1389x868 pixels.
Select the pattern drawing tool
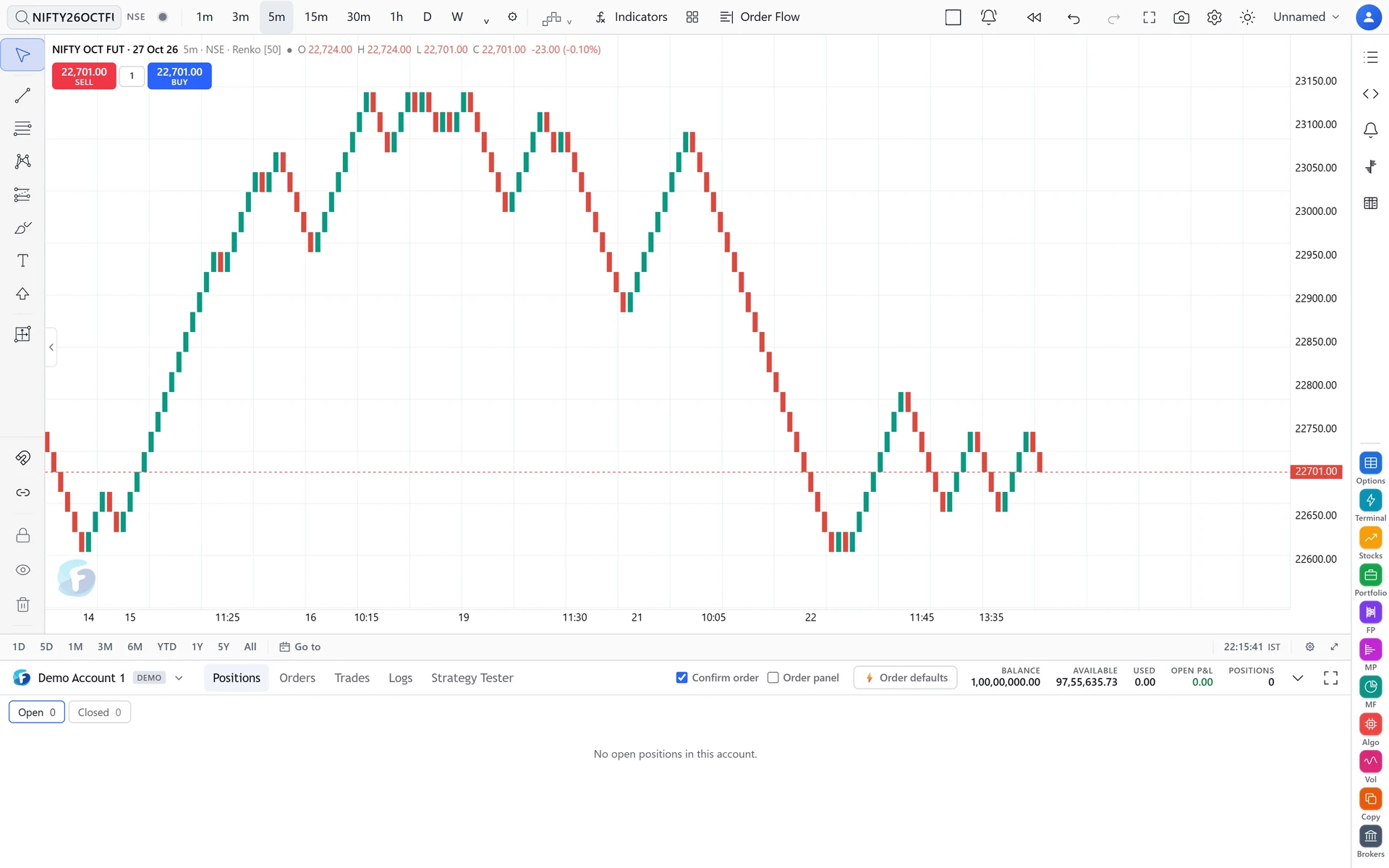[x=22, y=161]
